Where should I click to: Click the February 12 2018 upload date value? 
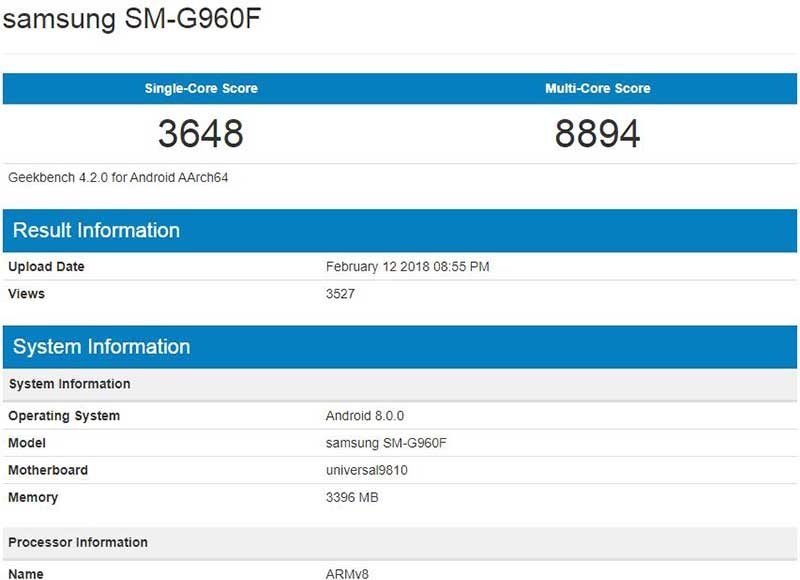click(x=407, y=267)
